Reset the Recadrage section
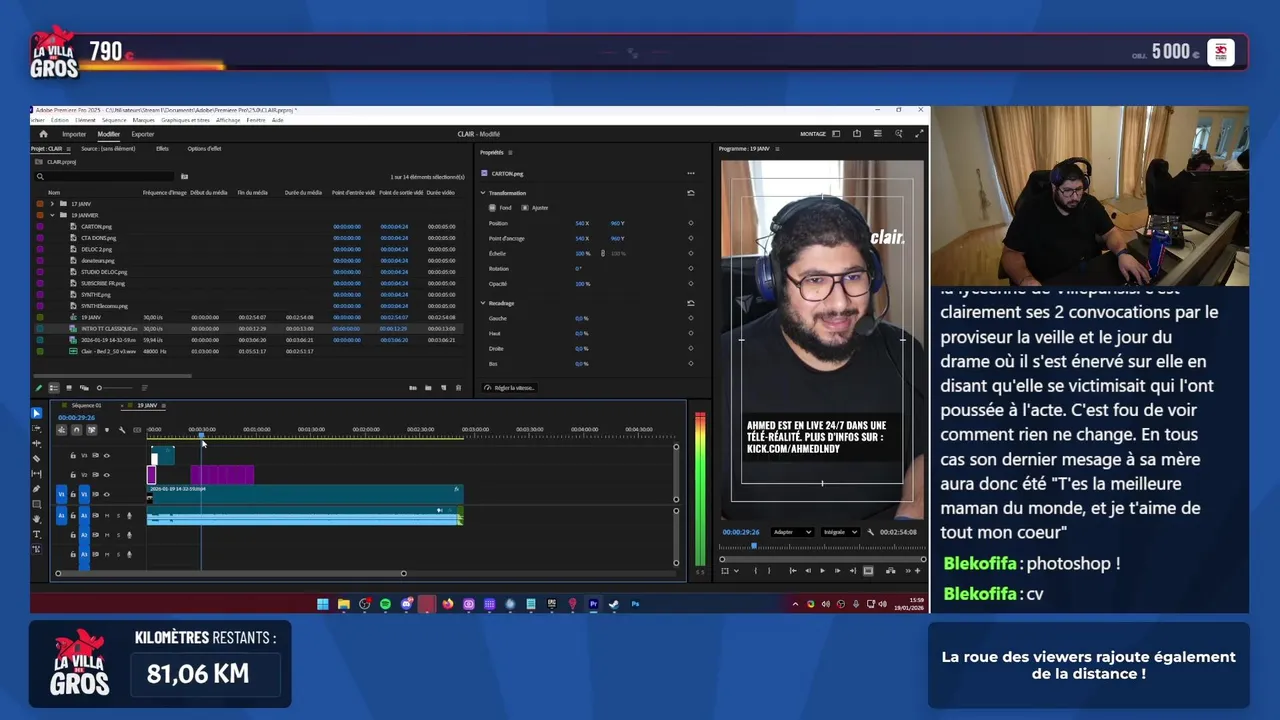This screenshot has height=720, width=1280. pos(690,303)
